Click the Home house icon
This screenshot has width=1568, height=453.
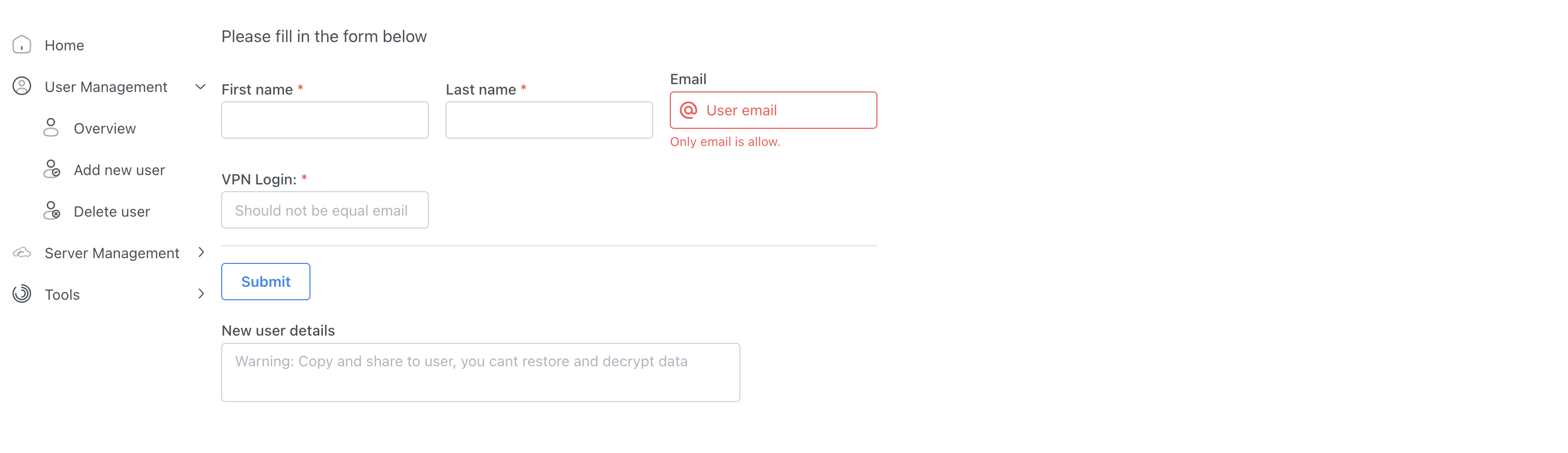(x=22, y=45)
